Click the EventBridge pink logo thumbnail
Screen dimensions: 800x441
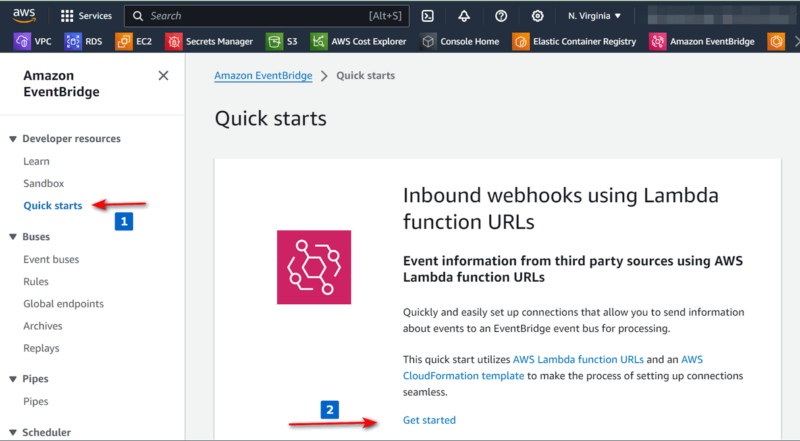pyautogui.click(x=314, y=267)
